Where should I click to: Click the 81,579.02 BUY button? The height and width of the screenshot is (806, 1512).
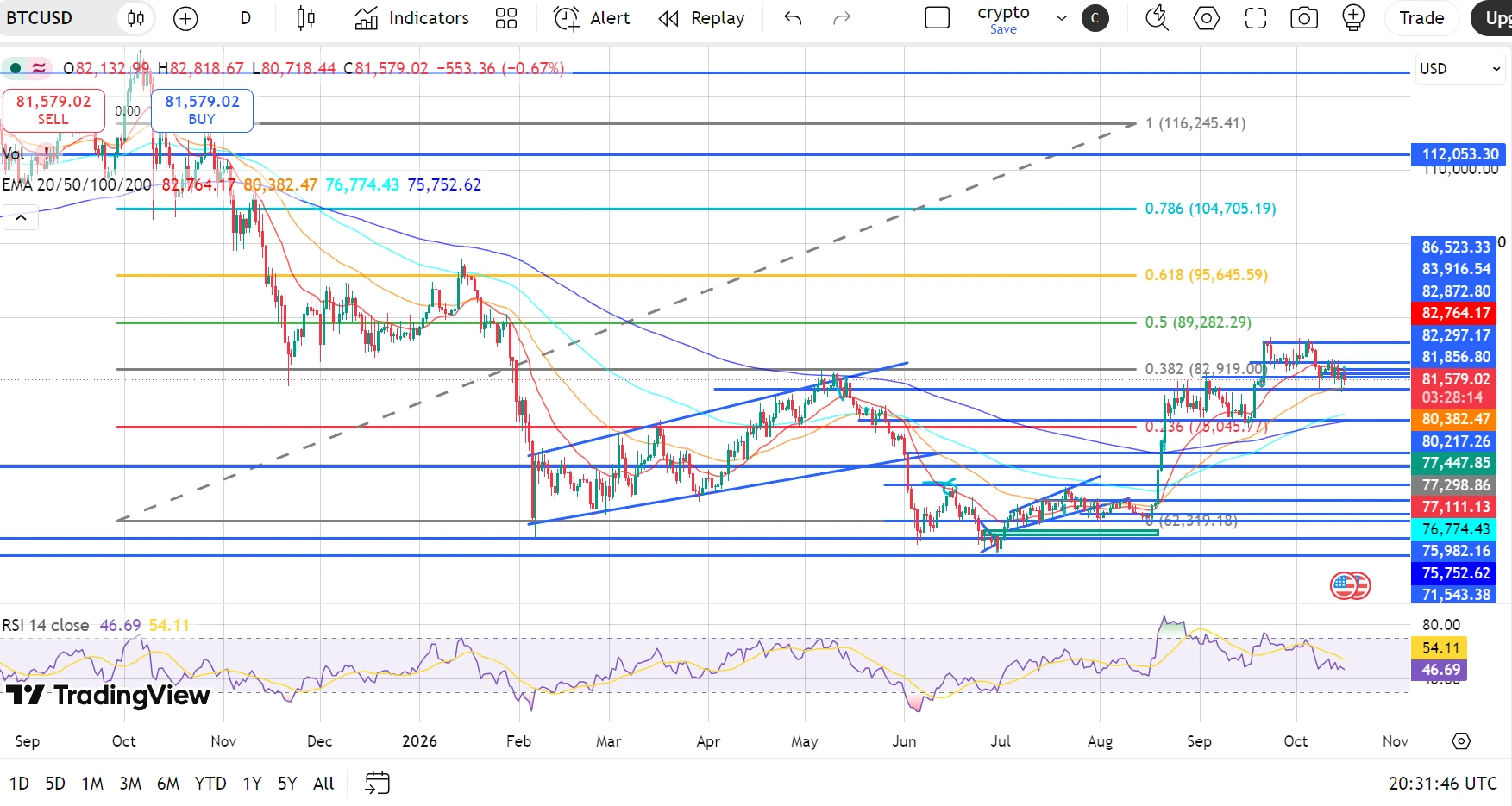pyautogui.click(x=202, y=110)
